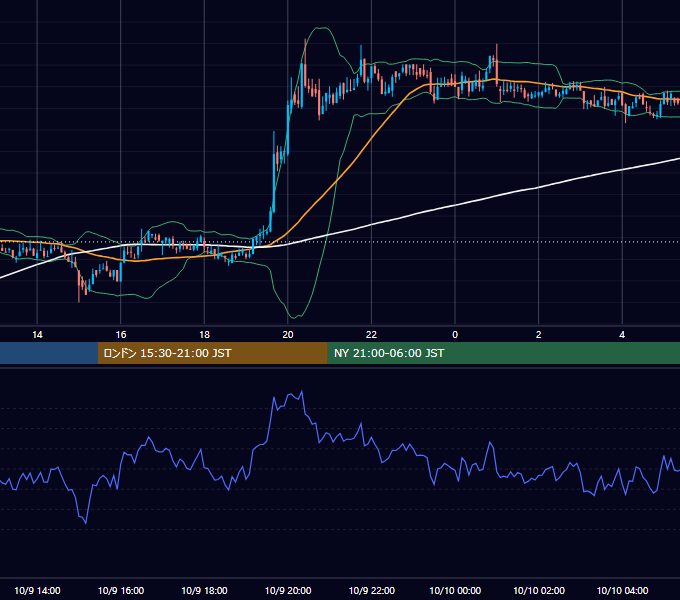Select the blue session bar before ロンドン

coord(49,353)
